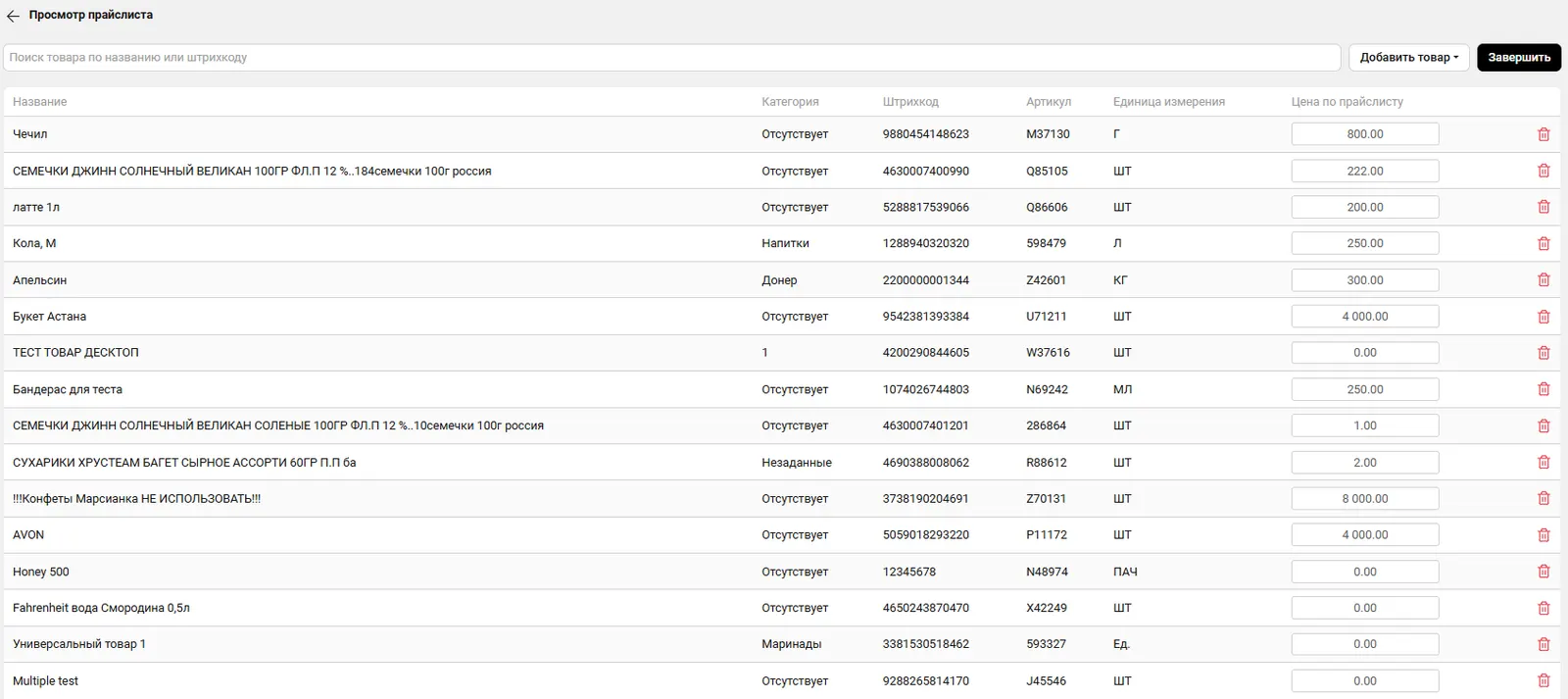Remove латте 1л using its trash icon
The image size is (1568, 699).
[1543, 207]
